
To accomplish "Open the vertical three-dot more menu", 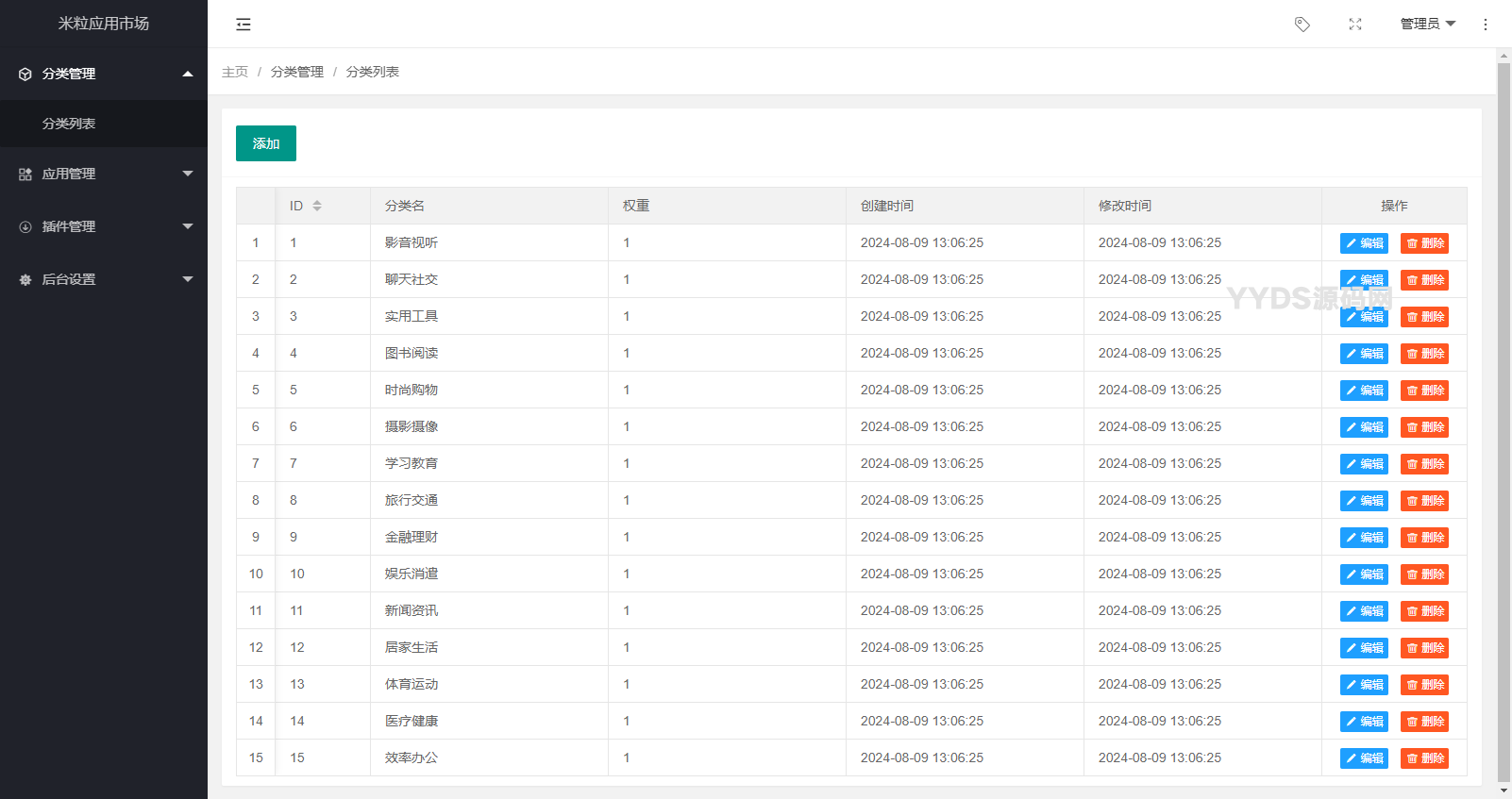I will coord(1485,25).
